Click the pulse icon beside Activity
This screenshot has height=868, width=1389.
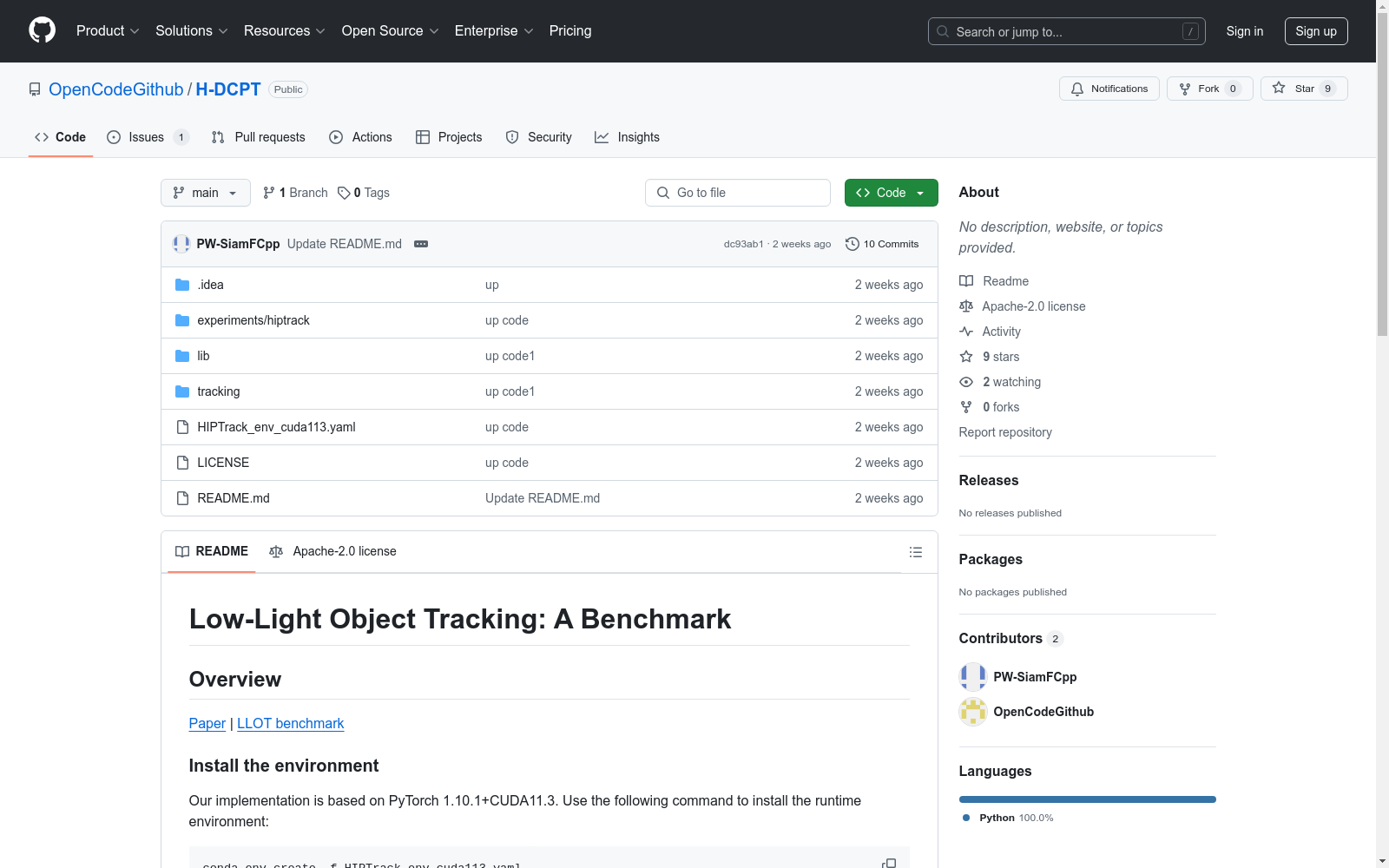966,332
